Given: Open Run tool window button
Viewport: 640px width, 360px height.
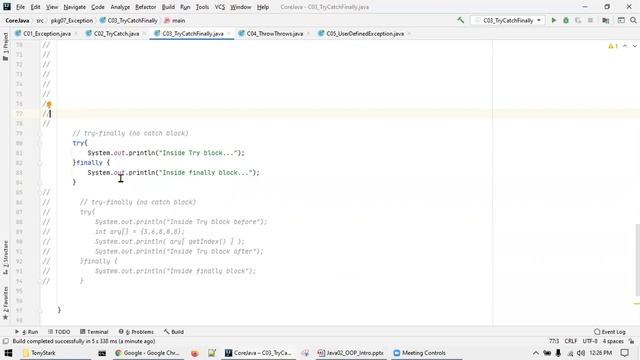Looking at the screenshot, I should click(27, 332).
